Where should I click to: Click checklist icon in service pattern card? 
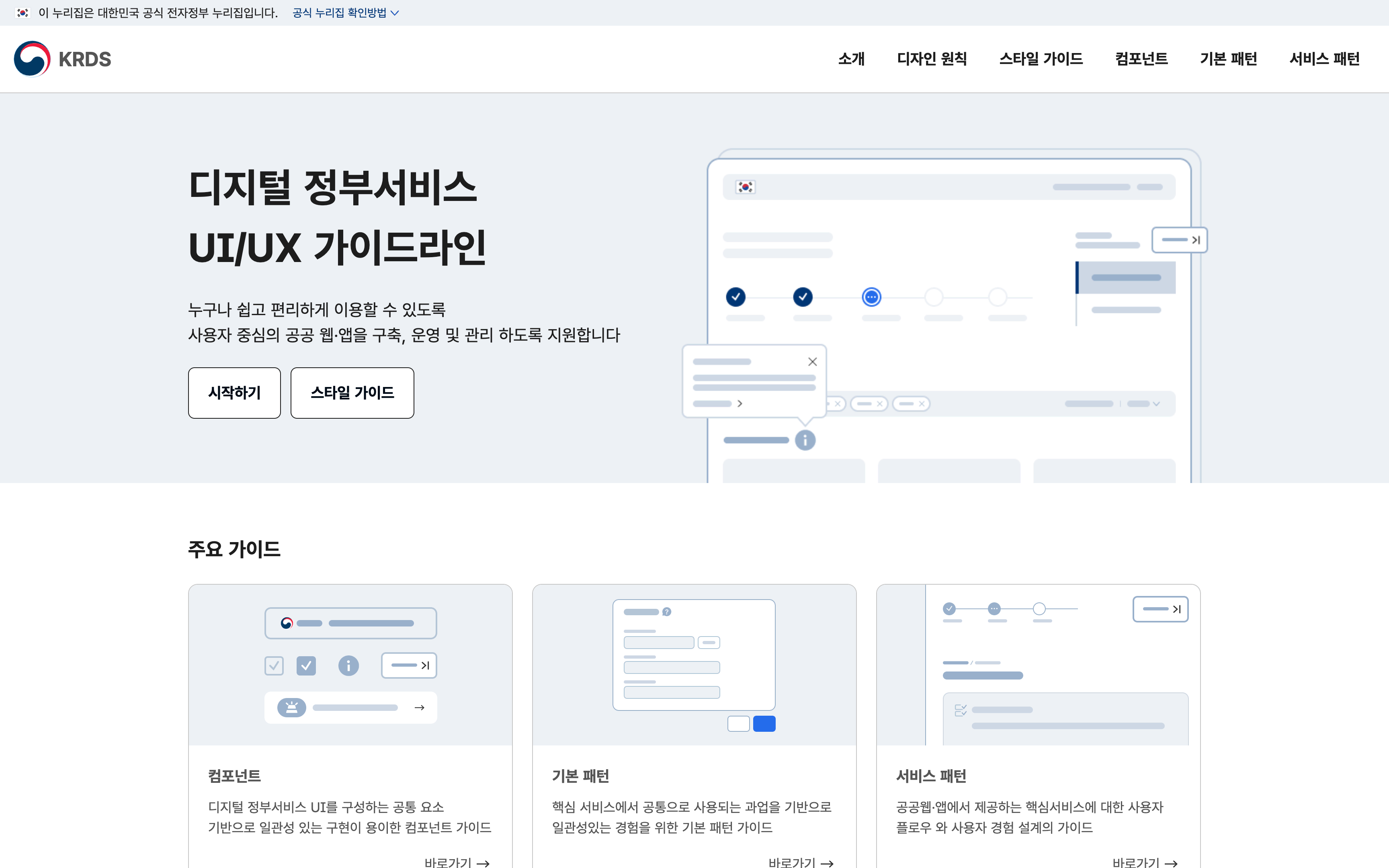point(960,710)
